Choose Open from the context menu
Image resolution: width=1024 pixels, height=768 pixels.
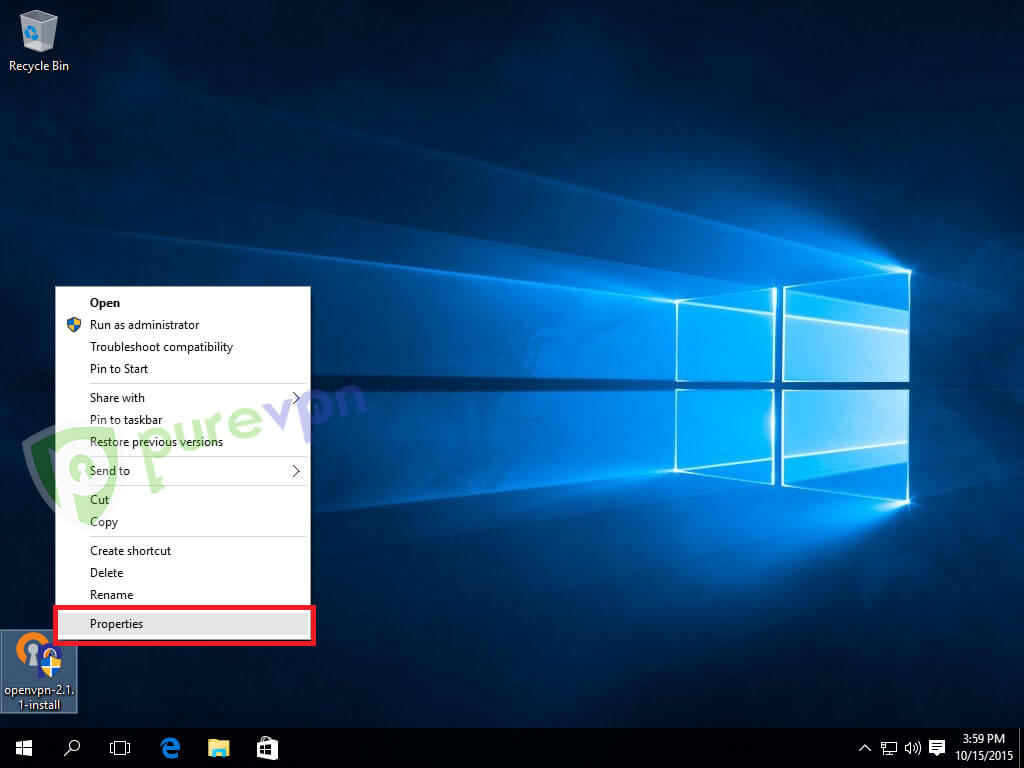(x=183, y=303)
